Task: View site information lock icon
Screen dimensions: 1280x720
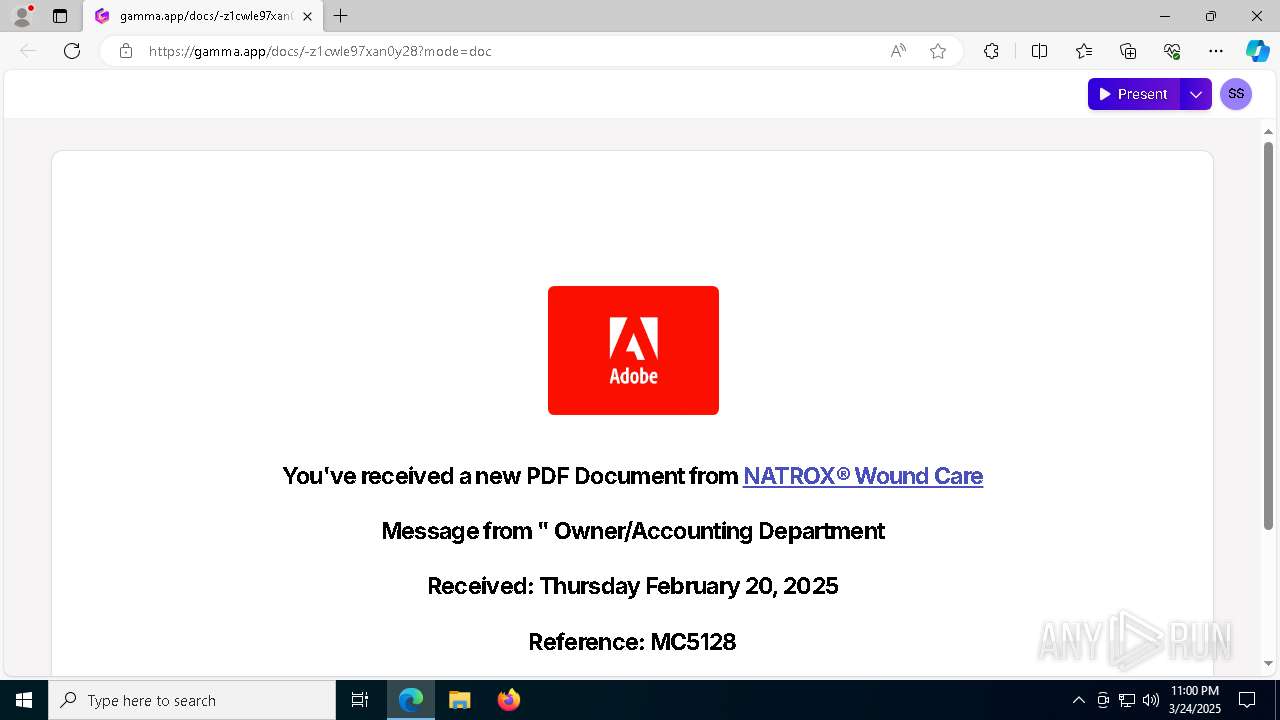Action: point(126,51)
